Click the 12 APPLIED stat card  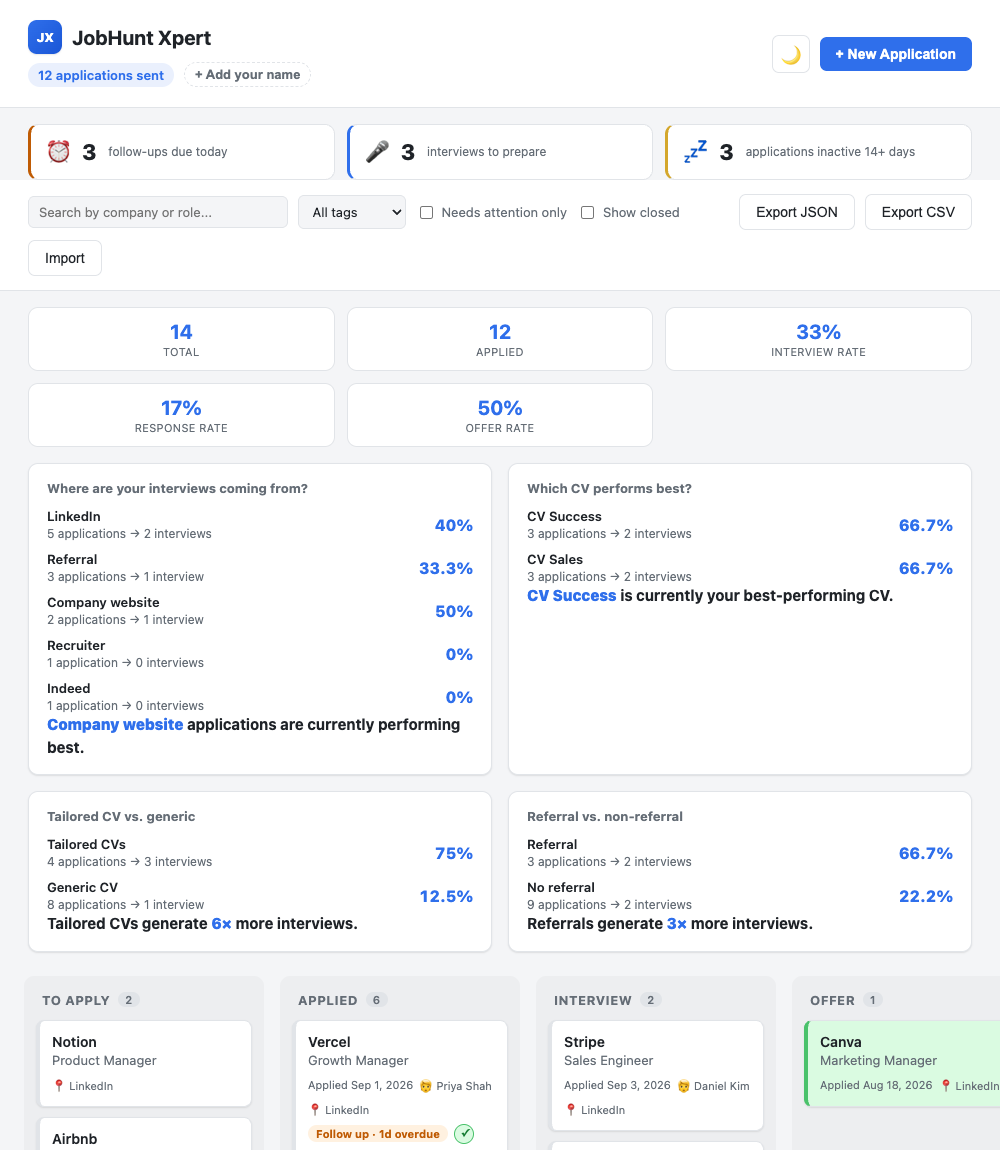(x=500, y=339)
